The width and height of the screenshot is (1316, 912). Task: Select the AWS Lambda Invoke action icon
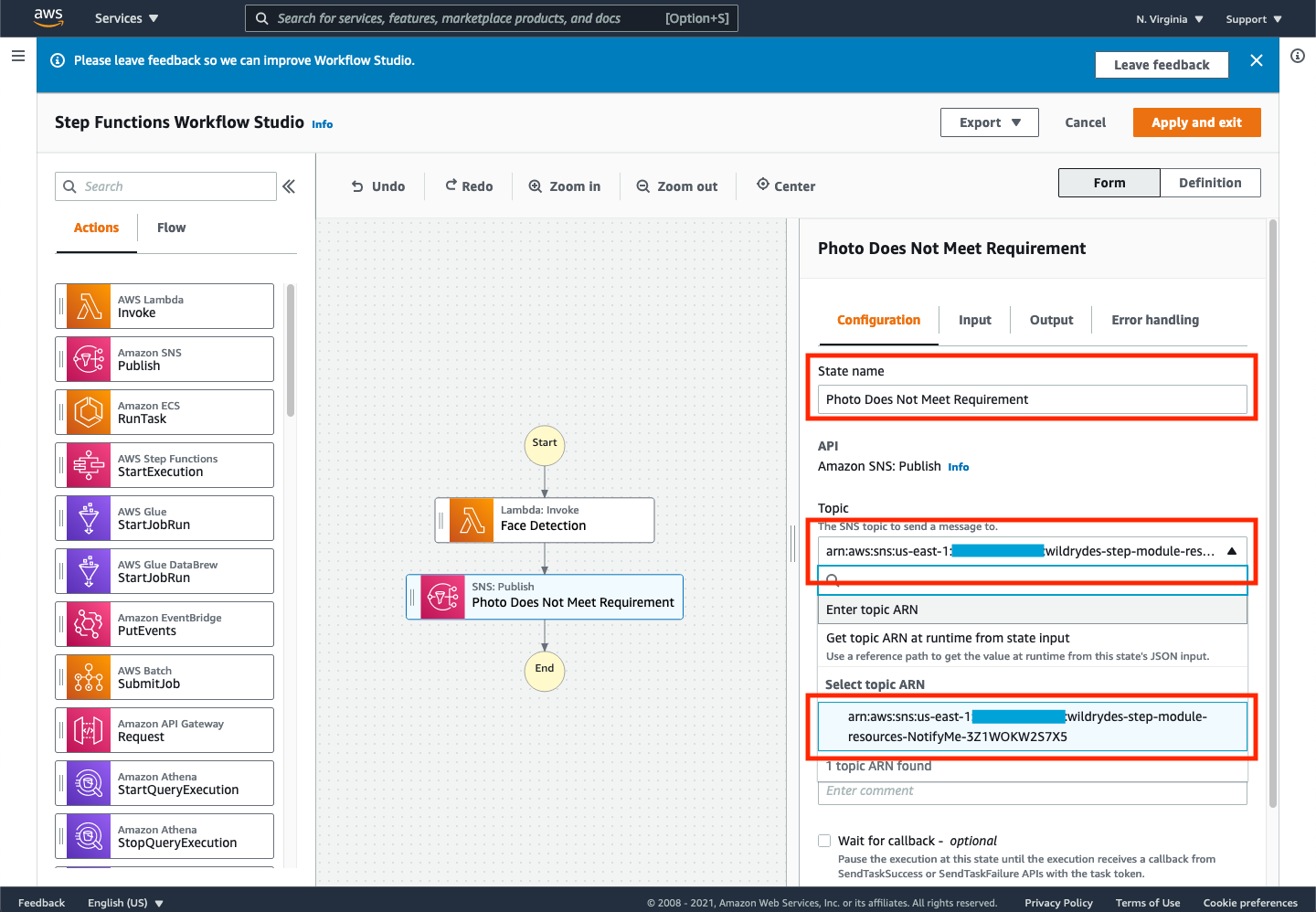(89, 306)
